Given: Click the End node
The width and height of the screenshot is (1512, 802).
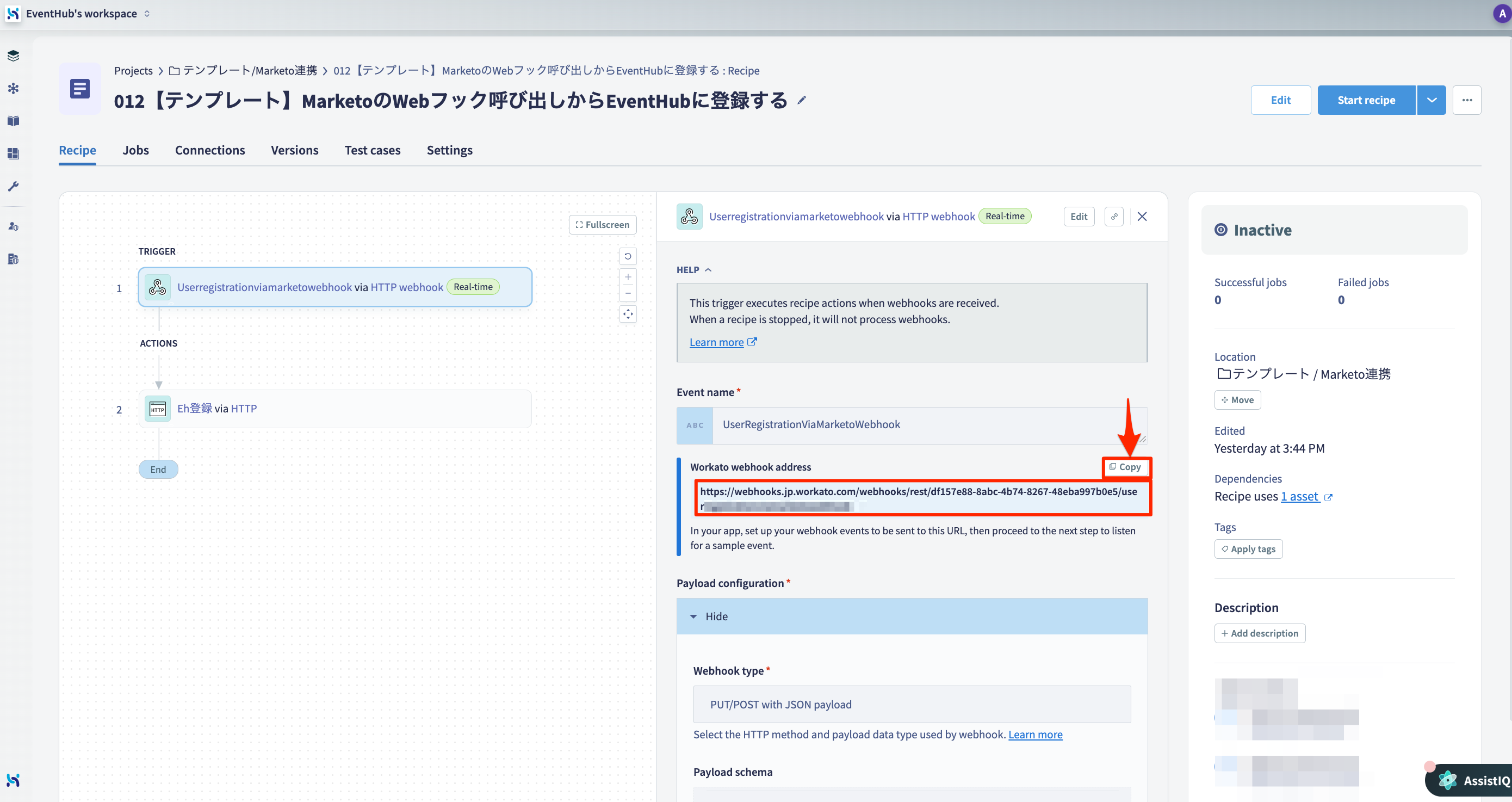Looking at the screenshot, I should pyautogui.click(x=158, y=469).
